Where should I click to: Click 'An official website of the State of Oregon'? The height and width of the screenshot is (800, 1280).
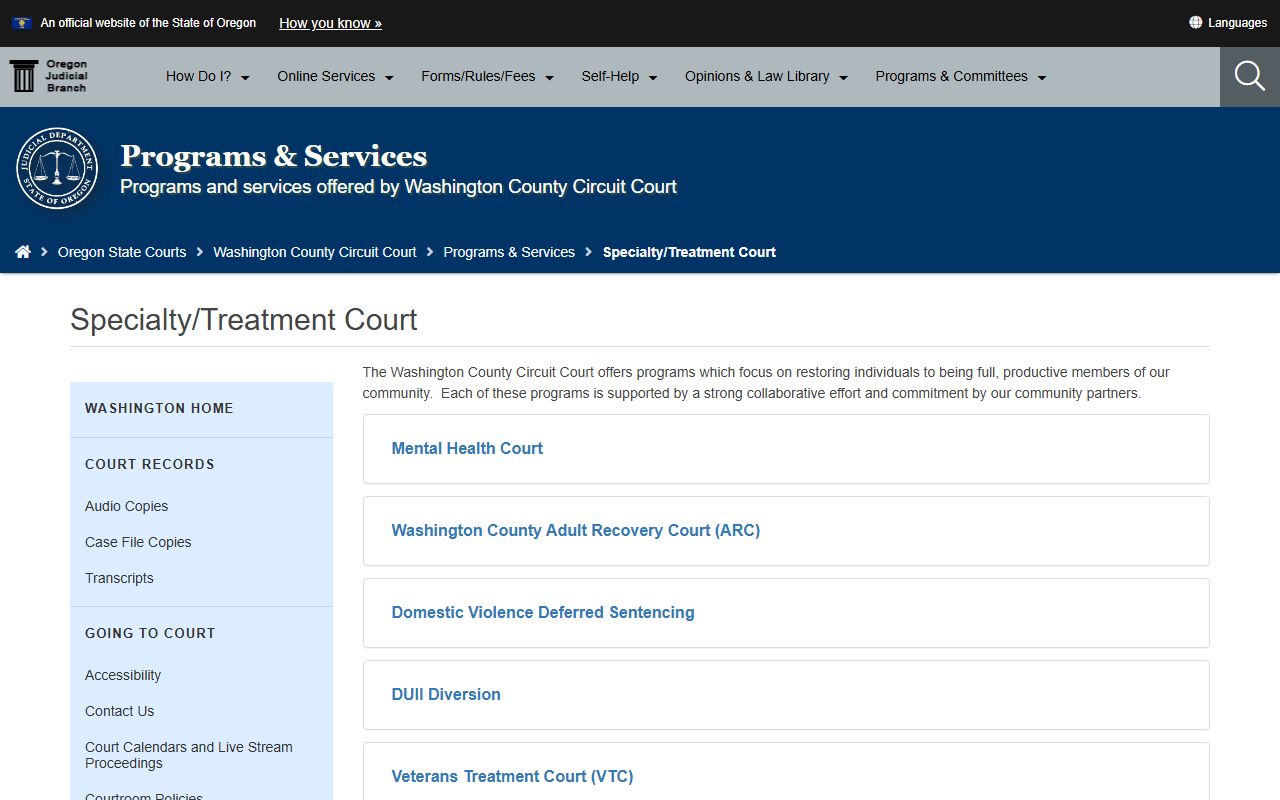pos(148,23)
